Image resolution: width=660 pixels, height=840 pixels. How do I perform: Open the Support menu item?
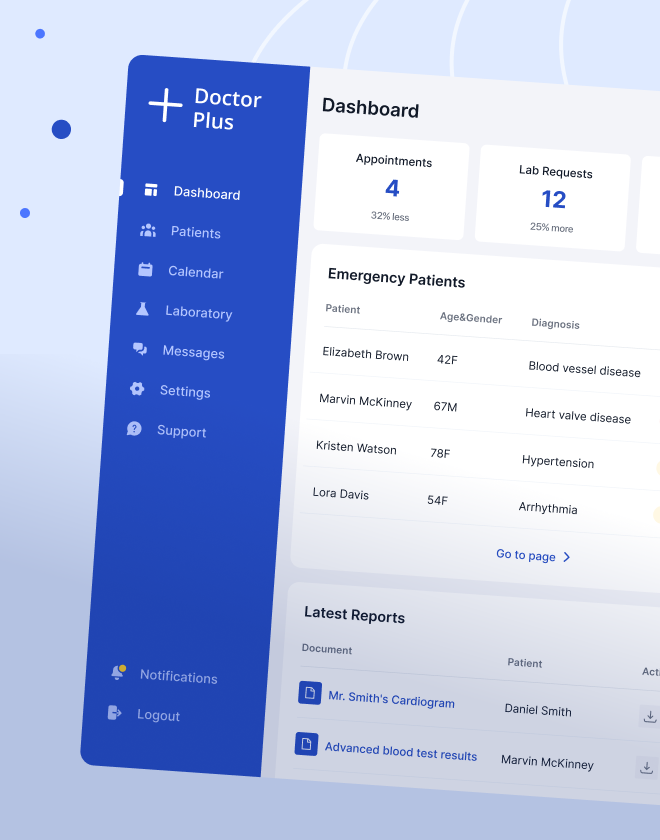tap(182, 431)
